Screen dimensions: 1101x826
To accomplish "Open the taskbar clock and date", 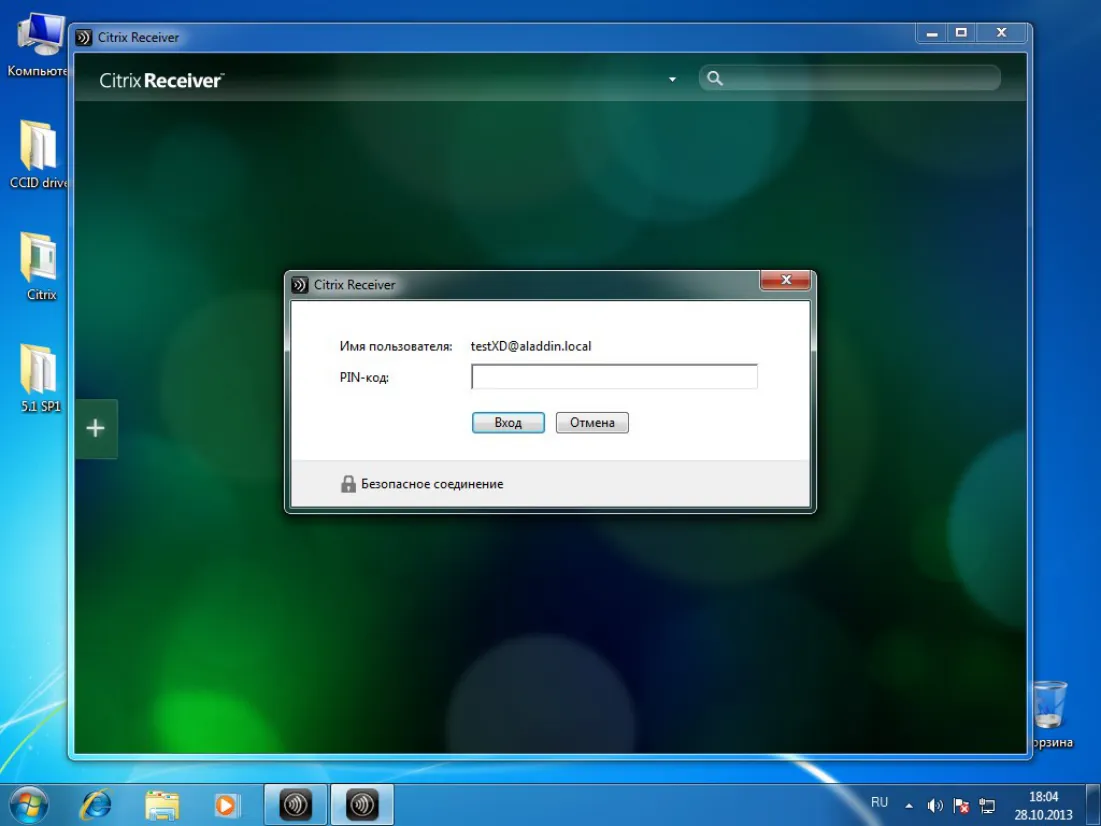I will [1043, 806].
